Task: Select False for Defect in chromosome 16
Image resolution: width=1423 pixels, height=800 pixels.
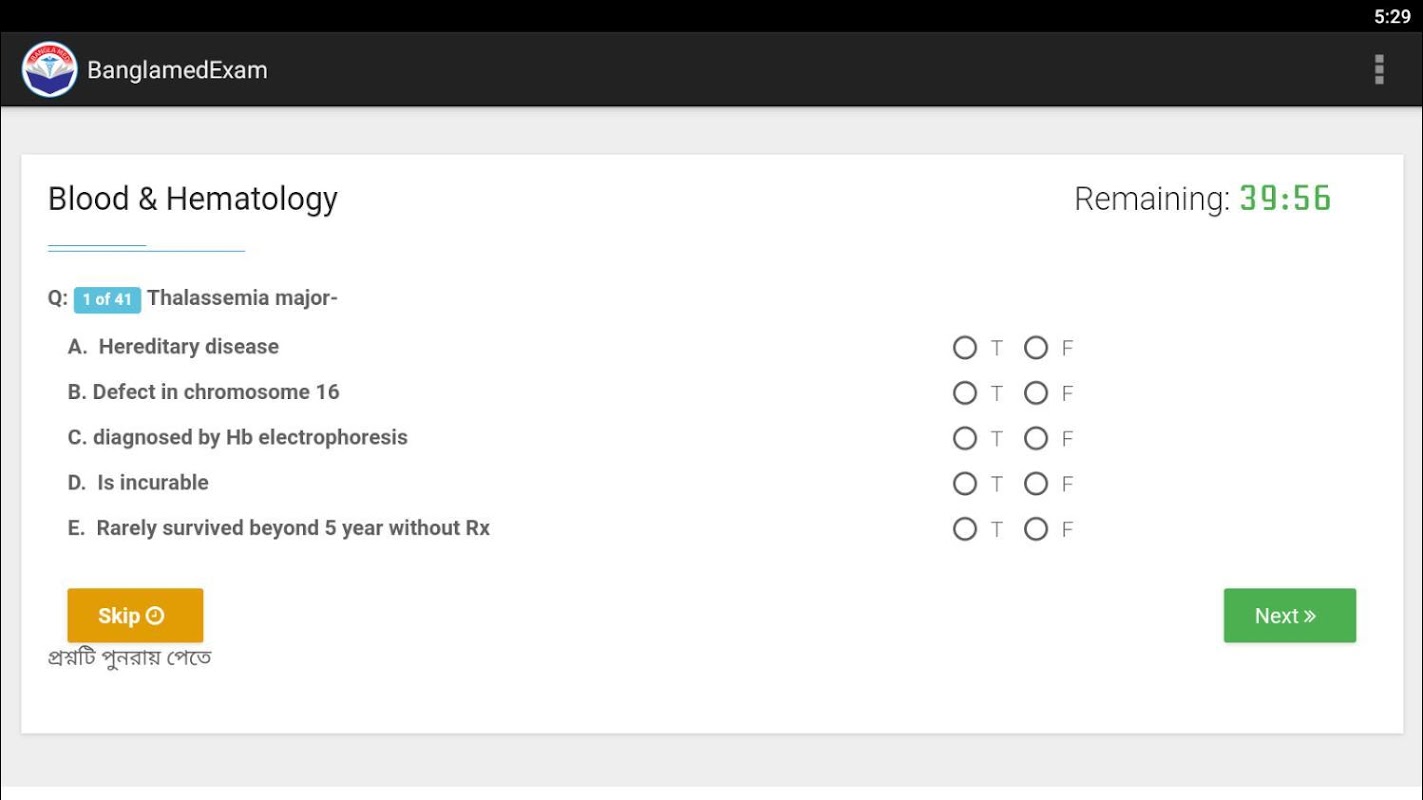Action: coord(1036,393)
